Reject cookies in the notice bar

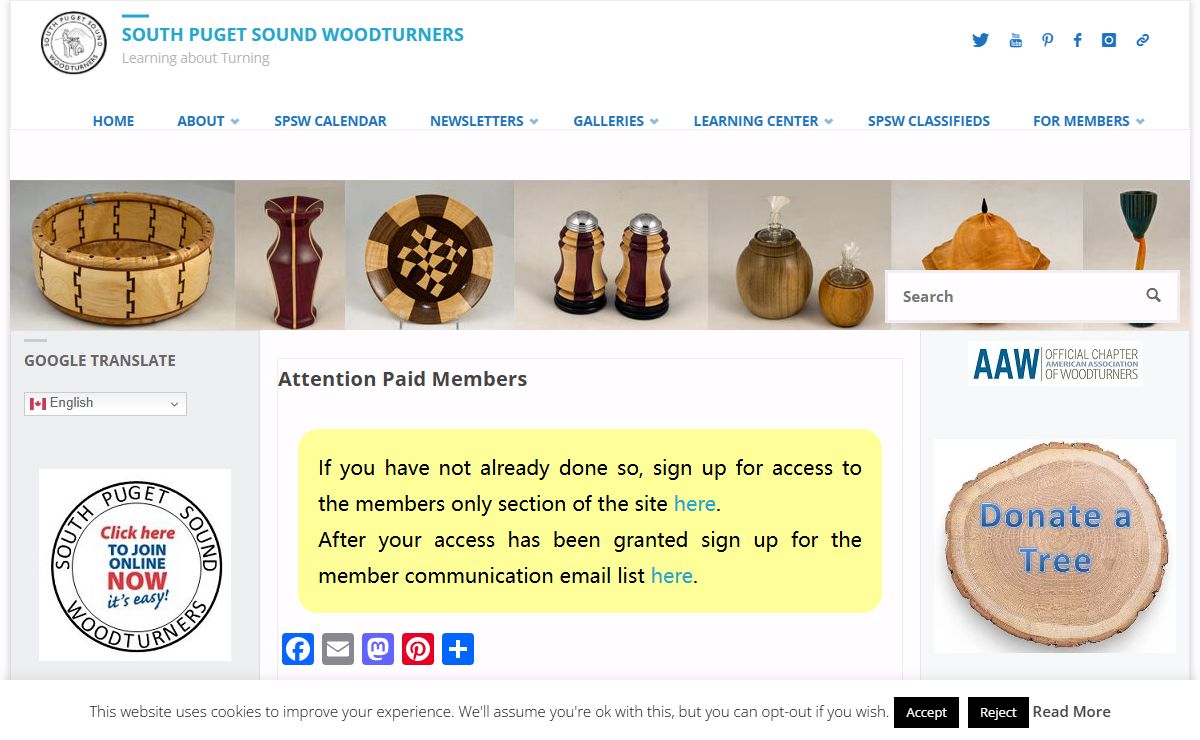pyautogui.click(x=997, y=712)
